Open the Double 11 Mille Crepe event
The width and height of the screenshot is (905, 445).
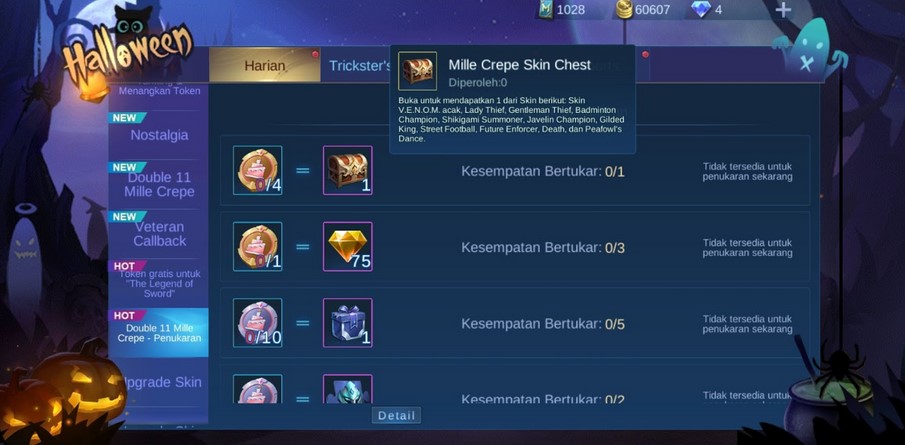coord(159,184)
